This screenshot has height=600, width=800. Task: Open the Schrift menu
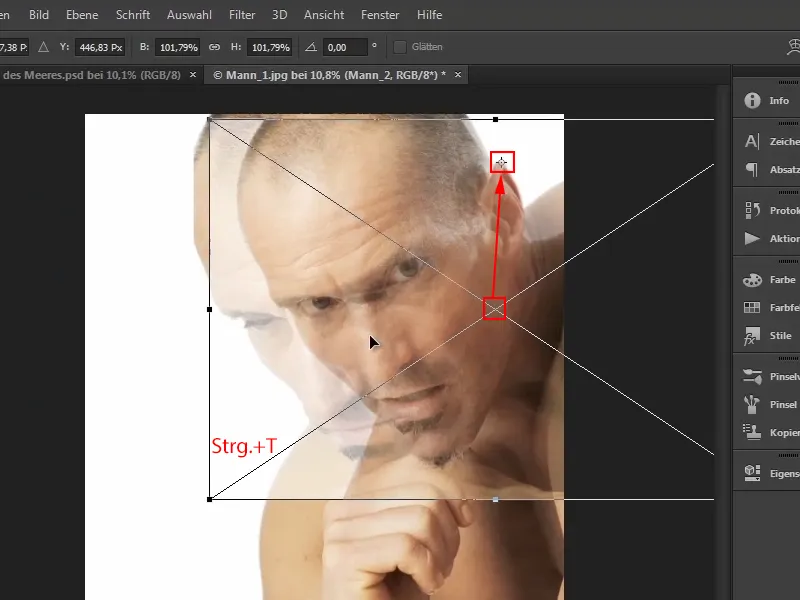click(x=133, y=15)
